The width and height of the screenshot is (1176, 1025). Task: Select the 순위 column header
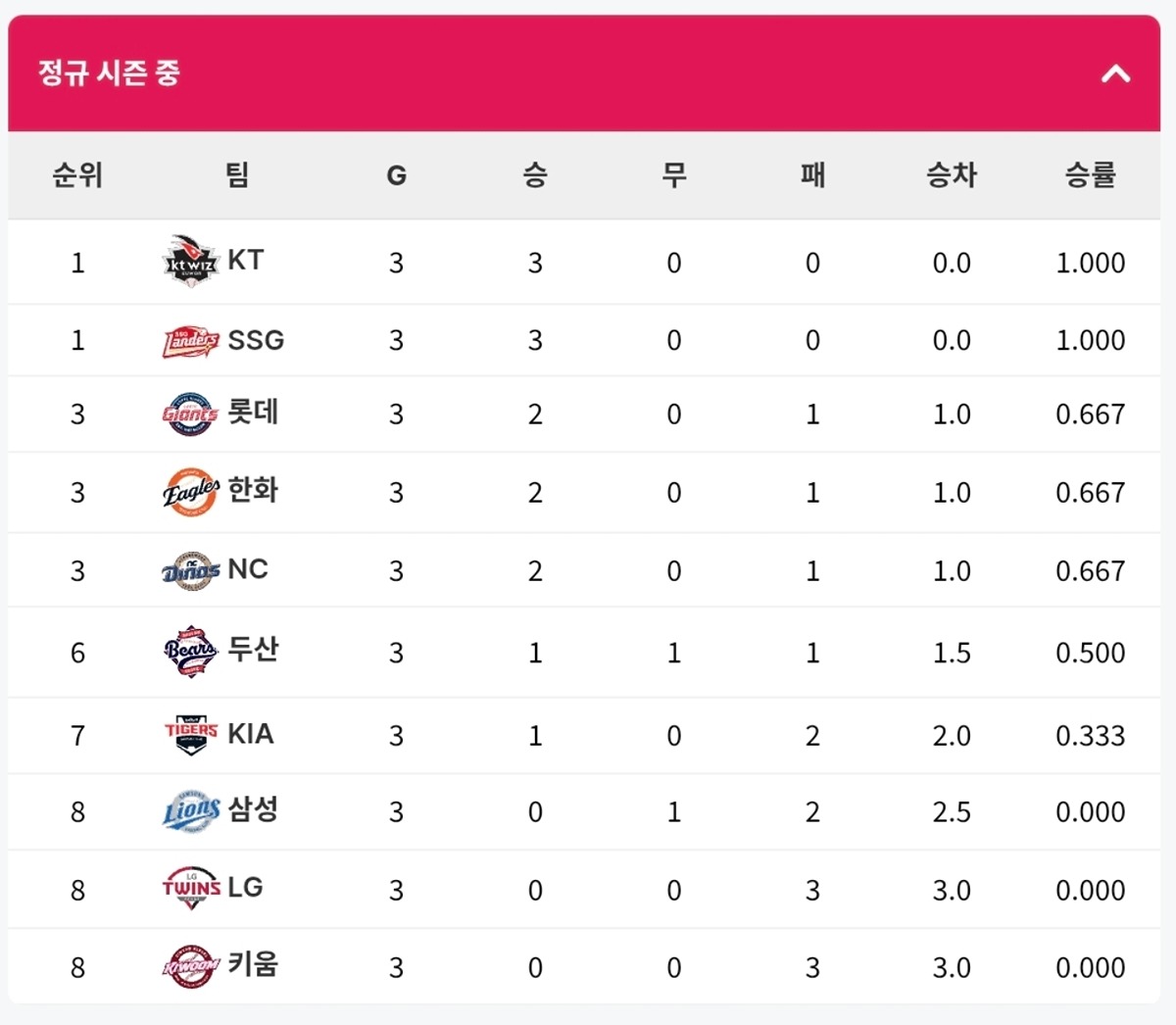pos(77,175)
